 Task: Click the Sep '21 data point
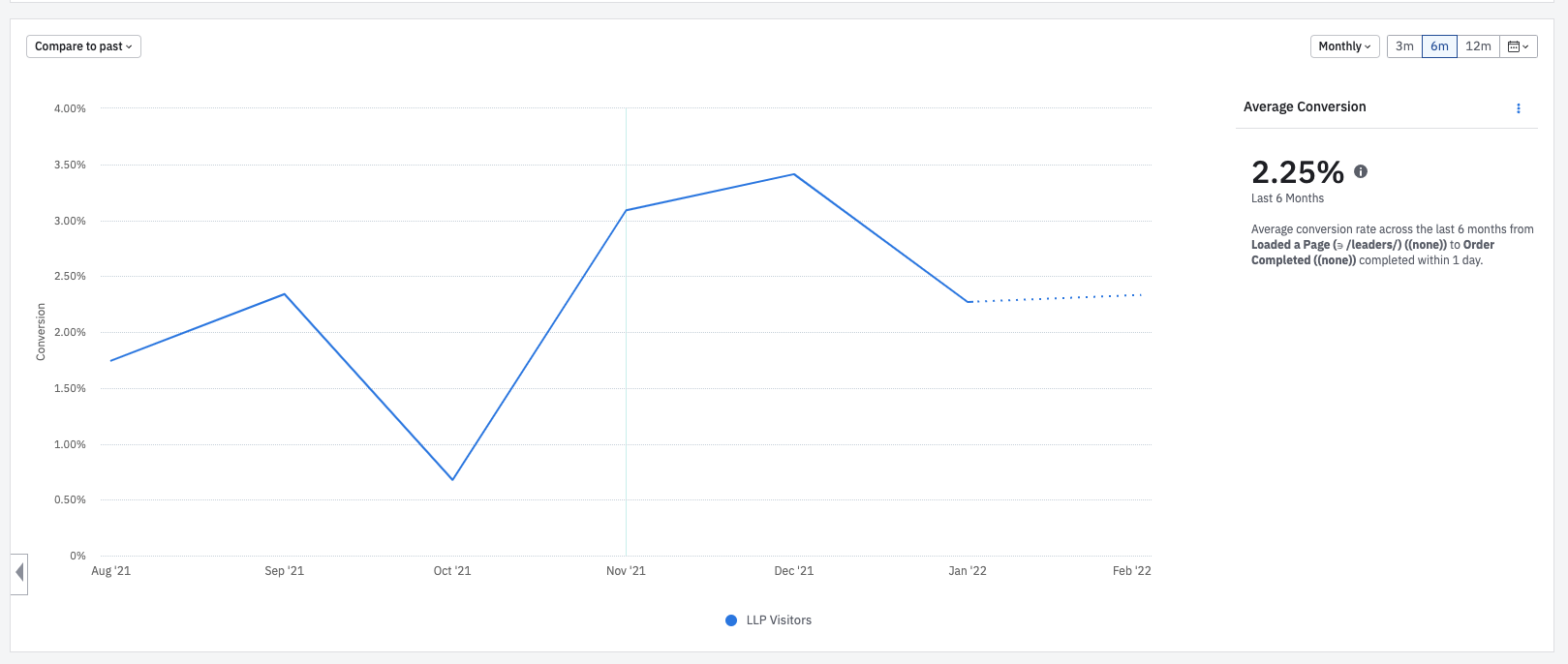click(x=284, y=294)
